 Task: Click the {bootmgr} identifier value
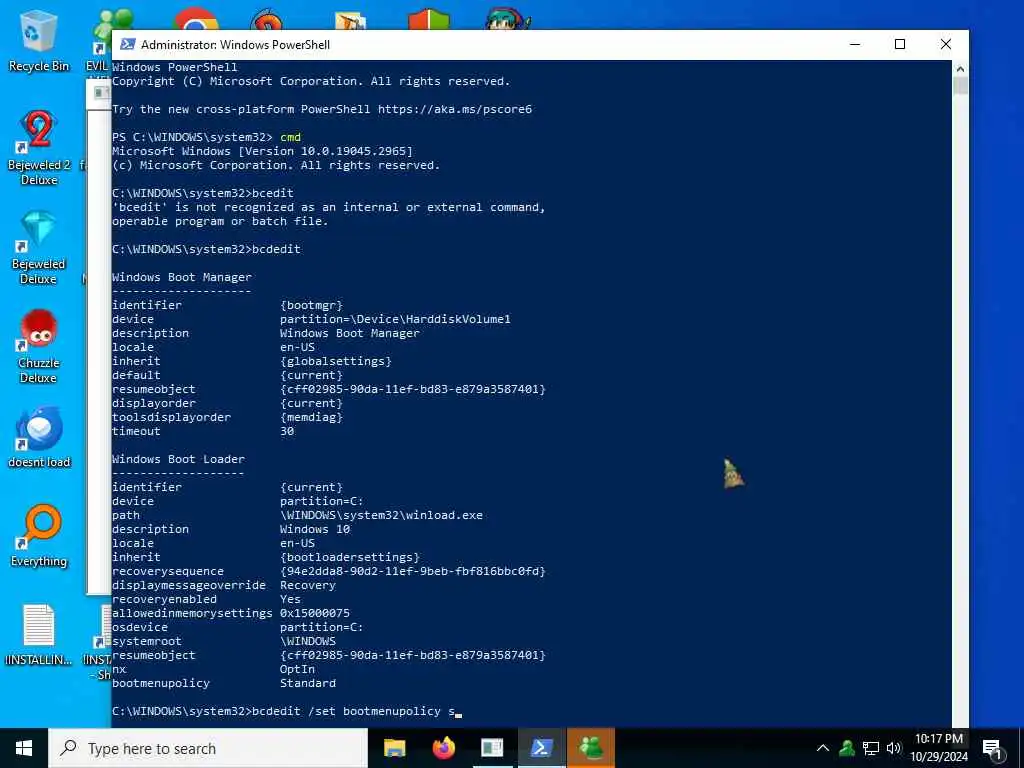click(x=312, y=305)
